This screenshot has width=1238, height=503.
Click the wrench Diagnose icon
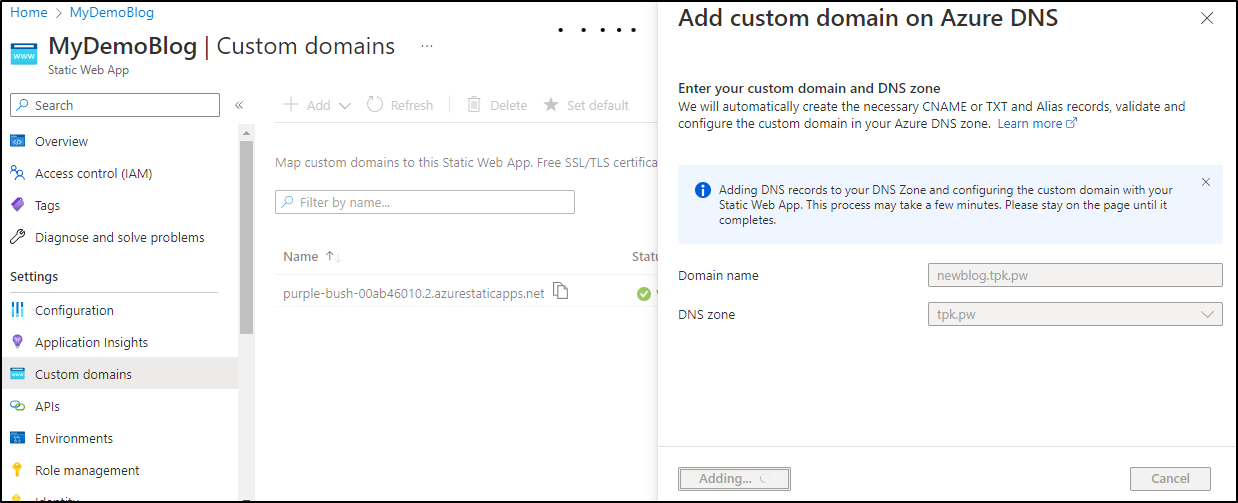tap(17, 237)
